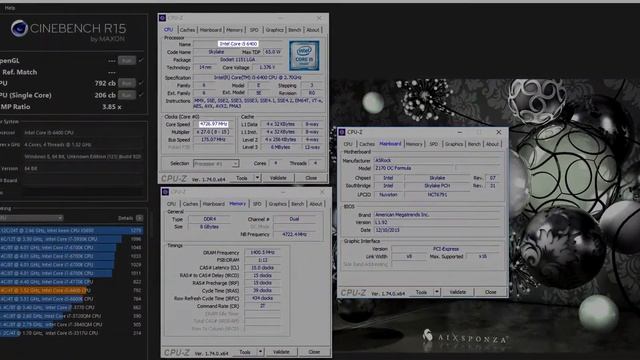Select Memory tab in Mainboard CPU-Z window
The image size is (640, 360).
(x=414, y=144)
